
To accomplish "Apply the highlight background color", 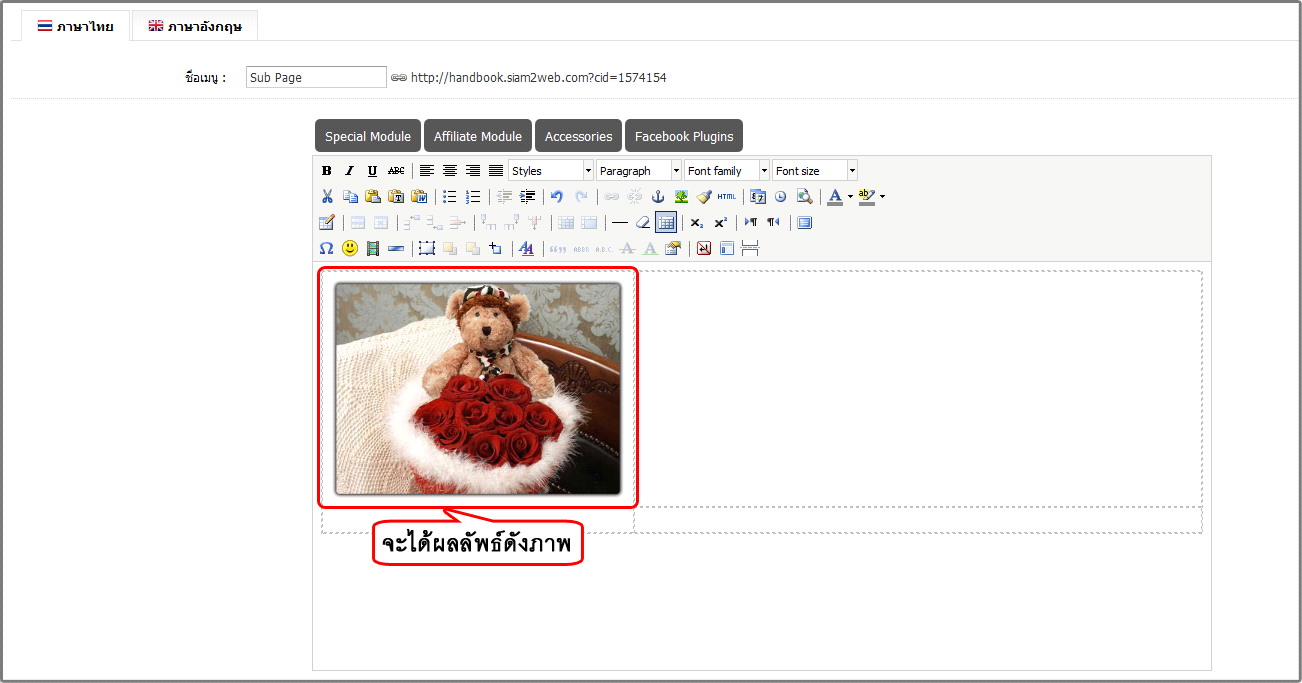I will pos(867,197).
